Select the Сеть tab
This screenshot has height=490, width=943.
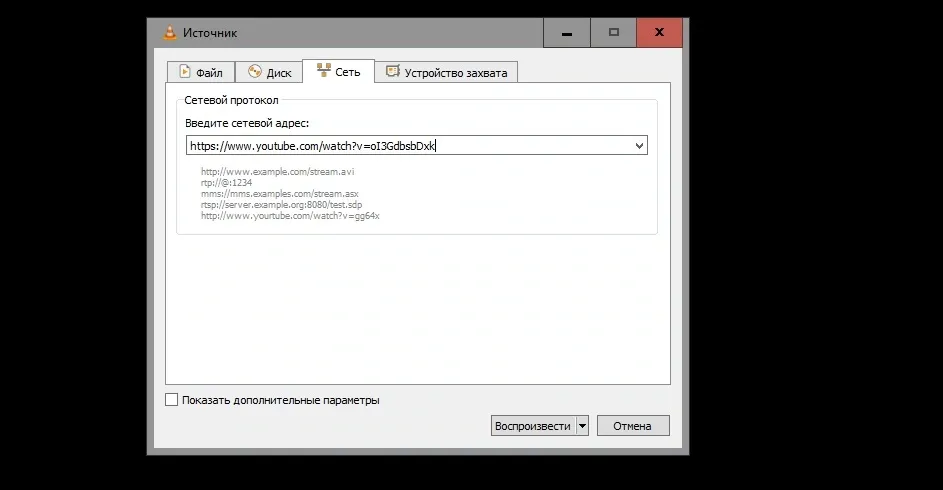coord(339,71)
